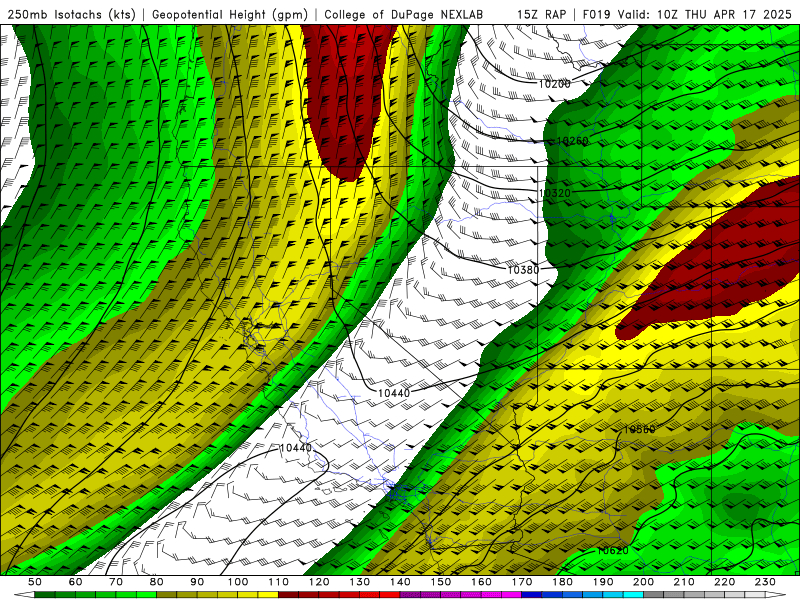Click the 150 value on the color scale
Image resolution: width=800 pixels, height=600 pixels.
(x=441, y=582)
